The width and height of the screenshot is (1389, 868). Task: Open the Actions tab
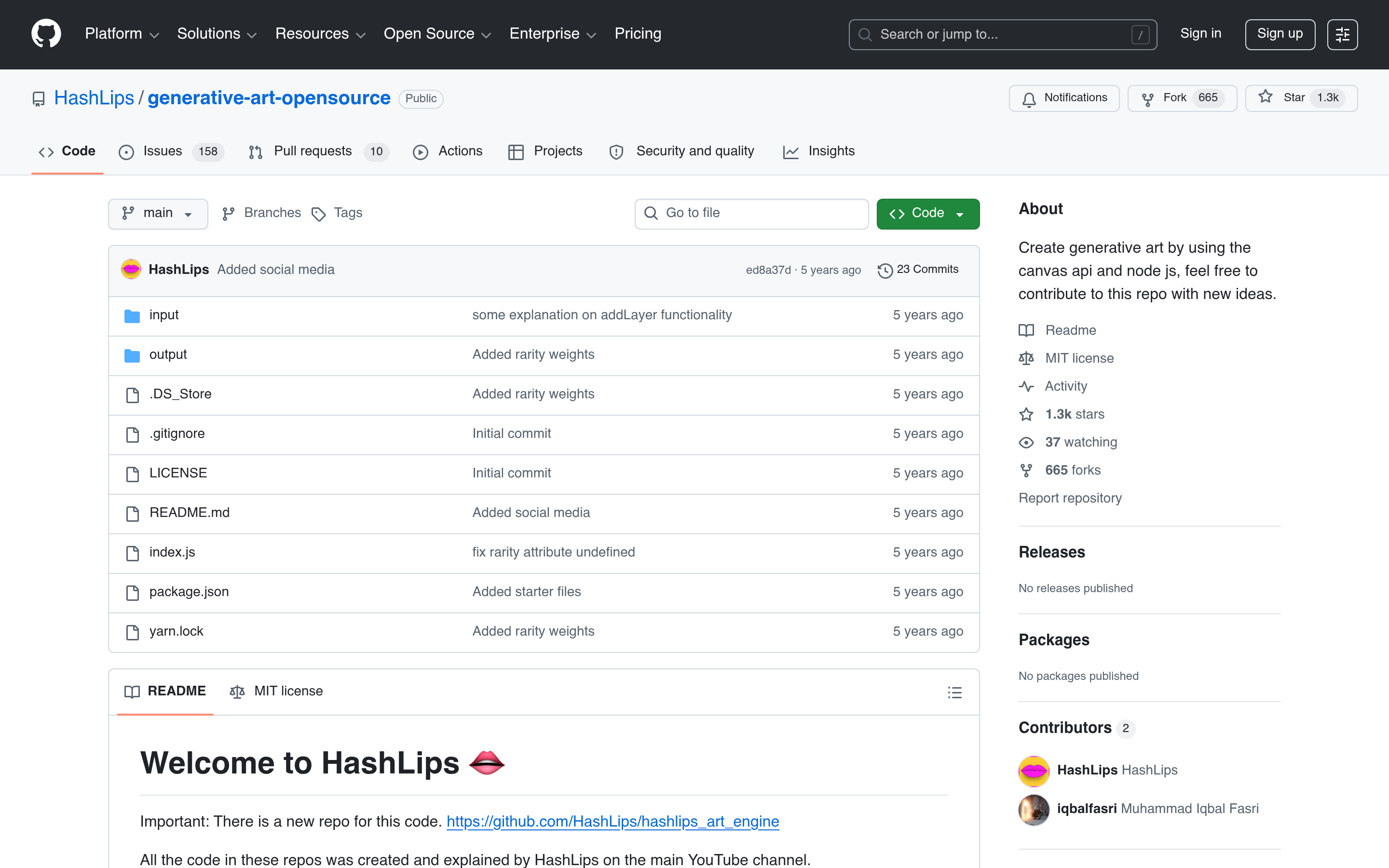click(448, 151)
